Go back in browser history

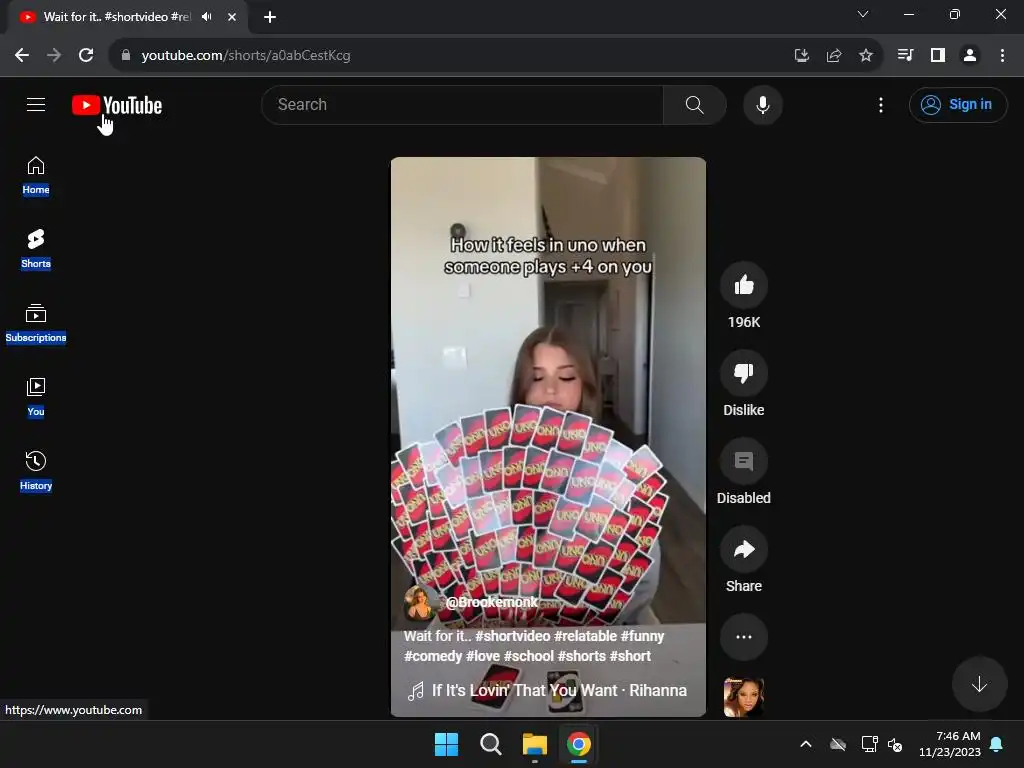pyautogui.click(x=22, y=56)
